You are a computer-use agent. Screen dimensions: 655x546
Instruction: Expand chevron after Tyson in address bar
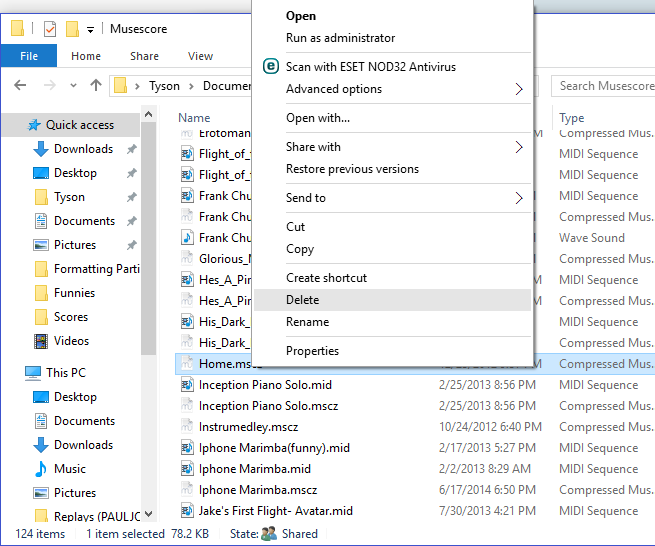(191, 86)
